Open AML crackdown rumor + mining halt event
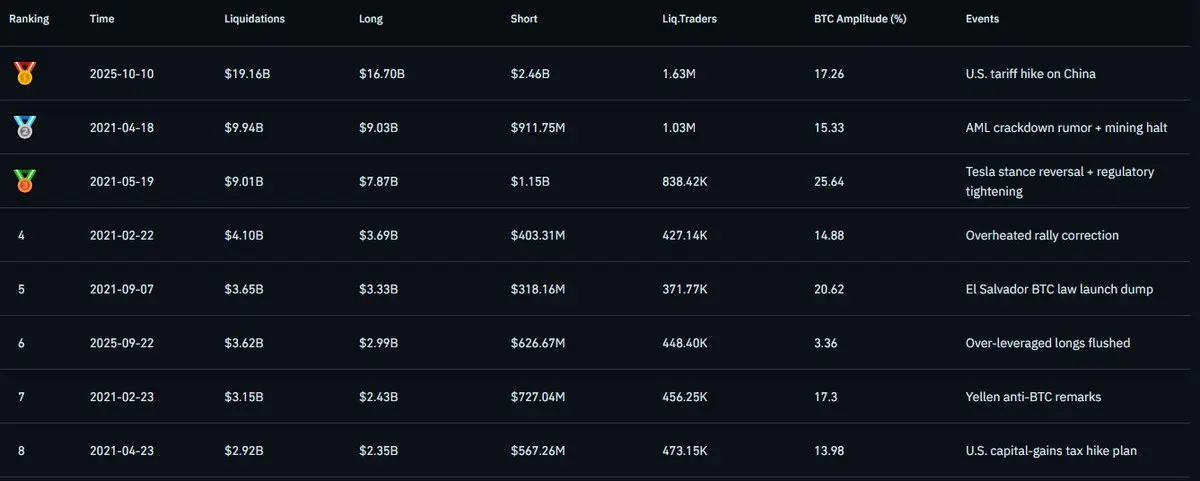The image size is (1200, 481). [1054, 127]
